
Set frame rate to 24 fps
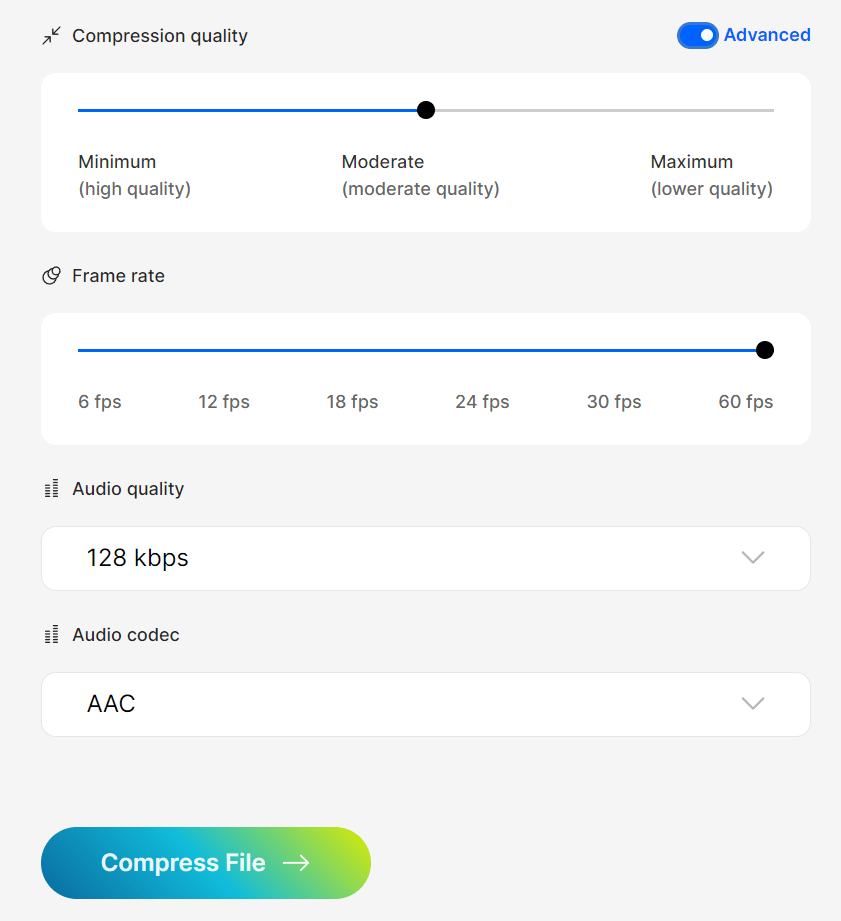(482, 402)
